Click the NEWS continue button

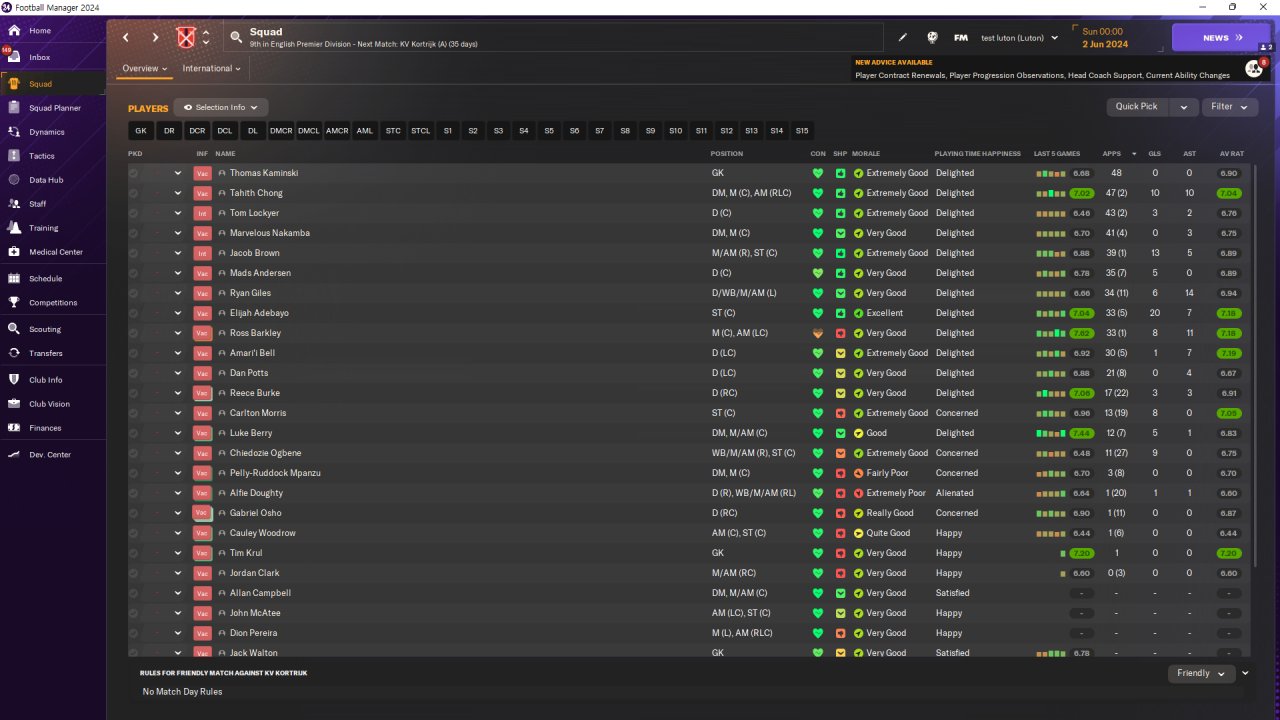click(1221, 38)
